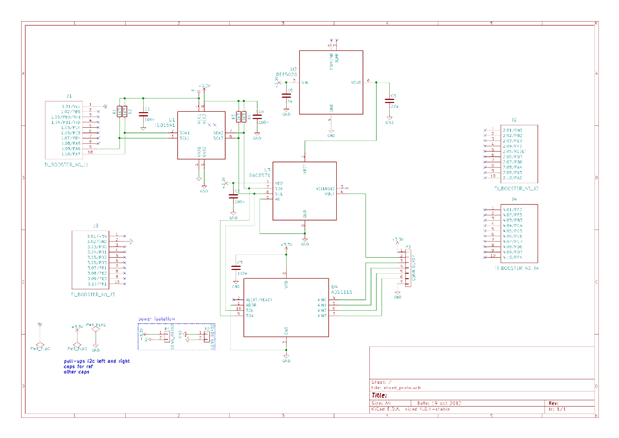Select the J3 TI_BOOSTER connector block
The height and width of the screenshot is (438, 619).
[90, 260]
